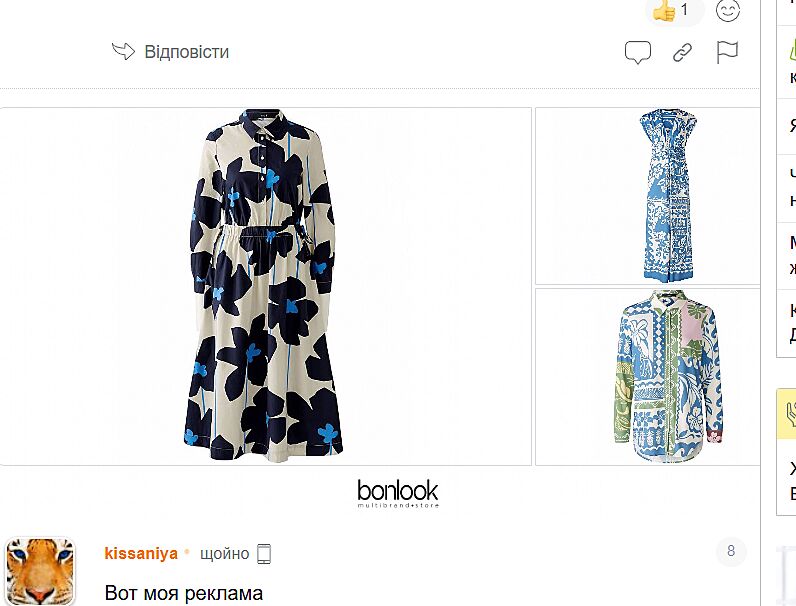Open kissaniya's tiger avatar

40,571
